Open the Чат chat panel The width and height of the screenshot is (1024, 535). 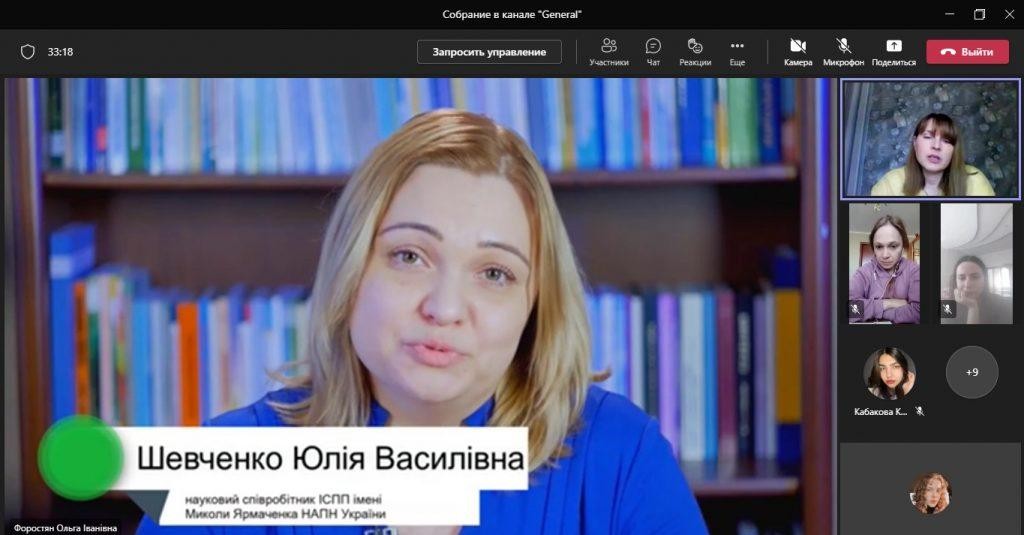[653, 52]
